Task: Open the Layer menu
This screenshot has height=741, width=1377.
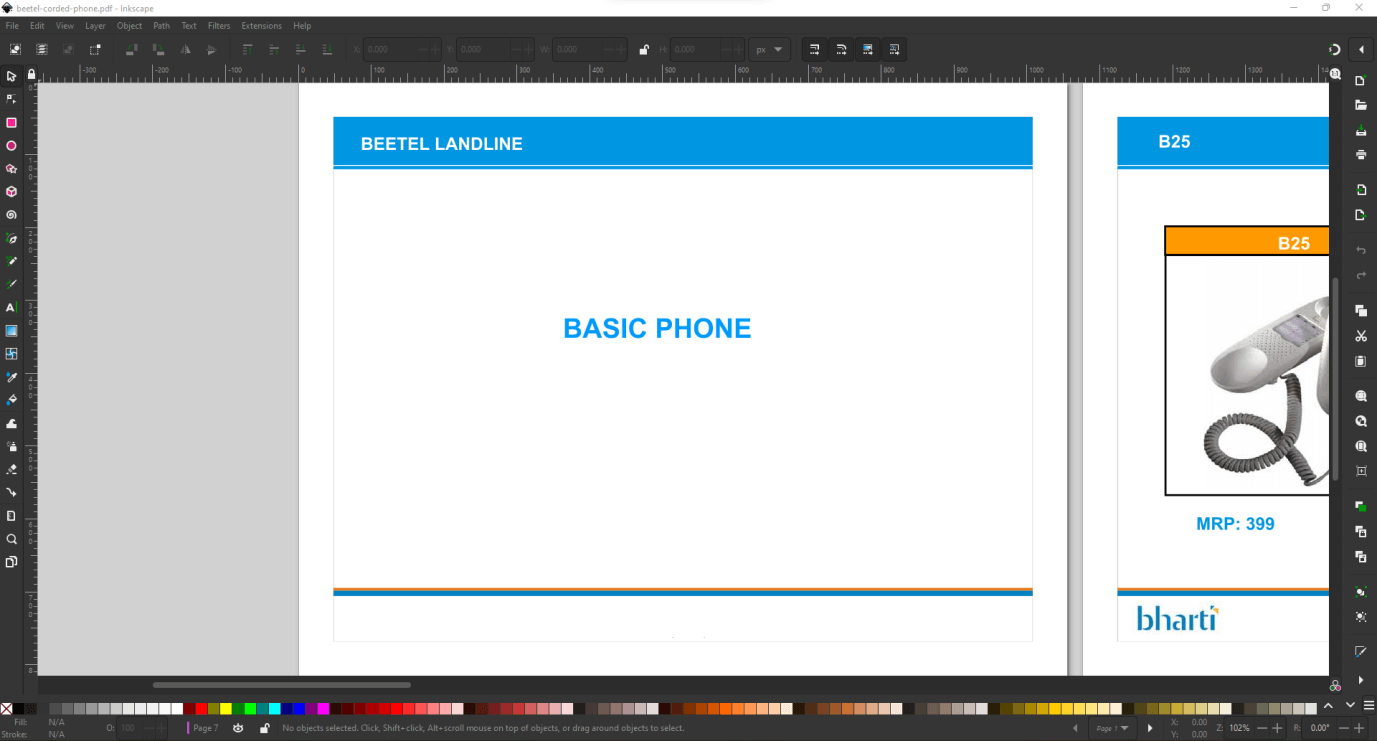Action: click(x=95, y=26)
